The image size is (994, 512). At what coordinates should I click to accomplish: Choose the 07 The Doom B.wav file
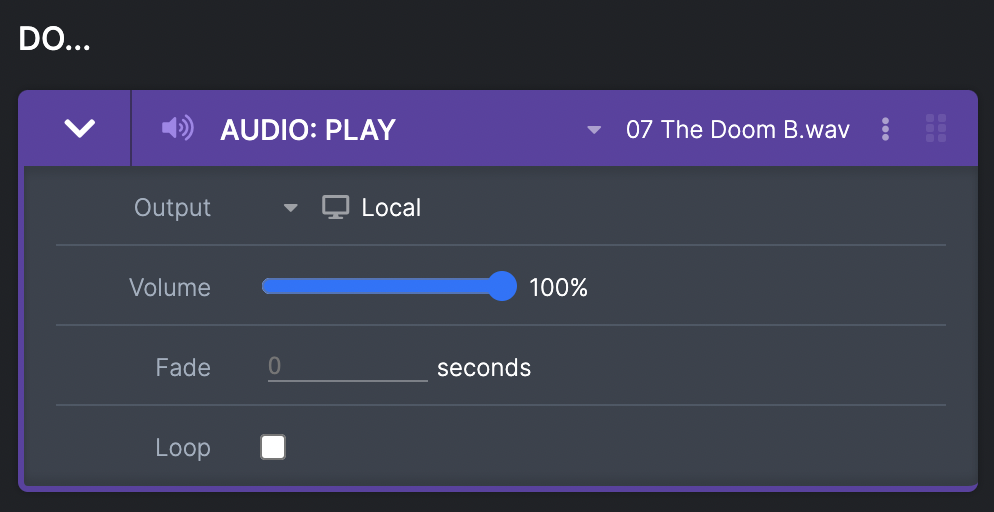coord(738,129)
